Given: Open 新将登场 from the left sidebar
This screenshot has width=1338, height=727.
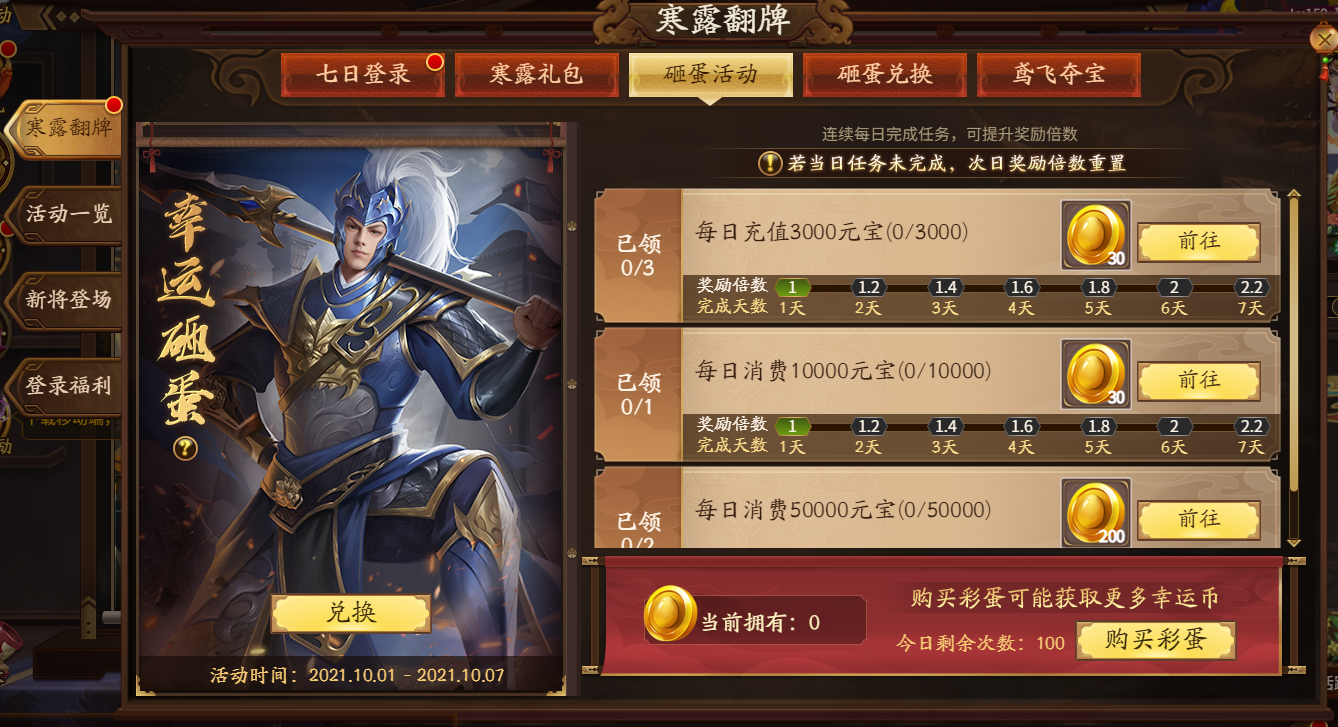Looking at the screenshot, I should (66, 299).
